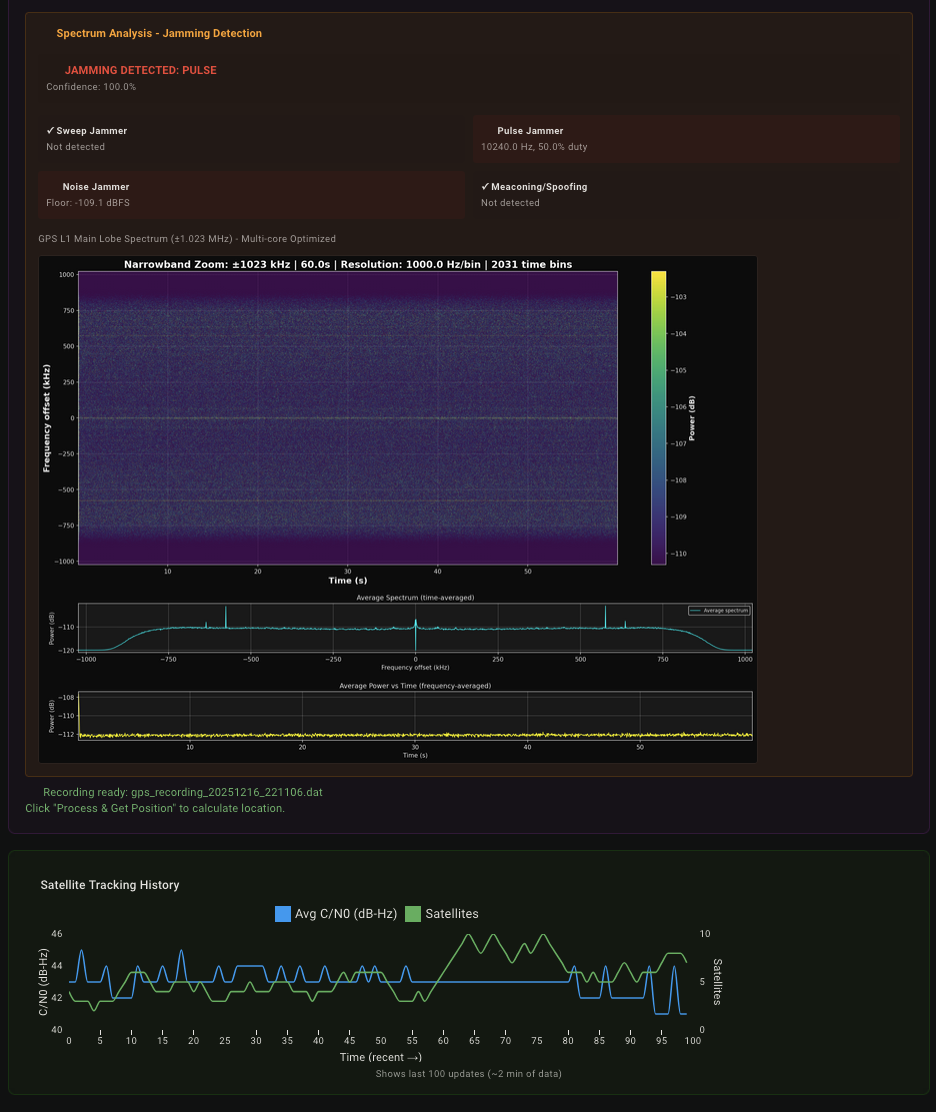Viewport: 936px width, 1112px height.
Task: Click the Satellite Tracking History chart line
Action: [378, 982]
